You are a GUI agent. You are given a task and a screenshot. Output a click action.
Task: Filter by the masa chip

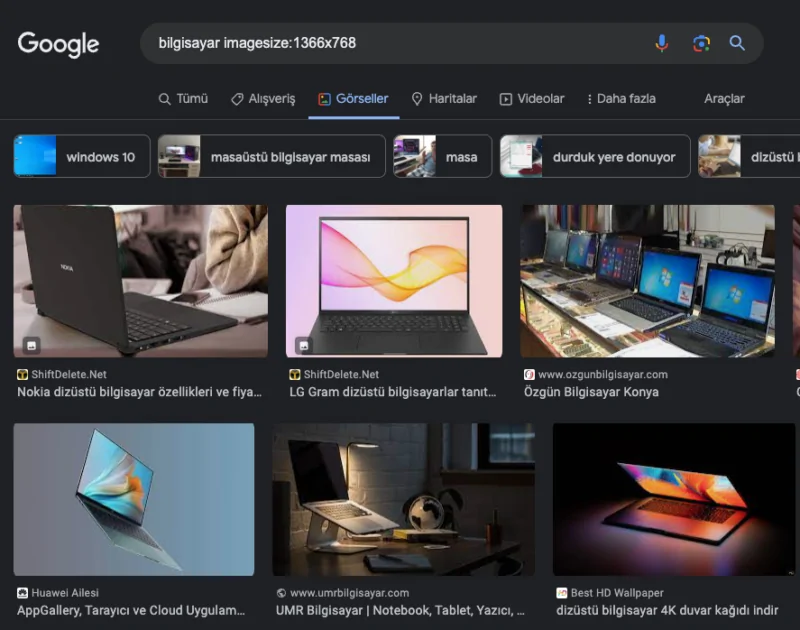click(442, 157)
